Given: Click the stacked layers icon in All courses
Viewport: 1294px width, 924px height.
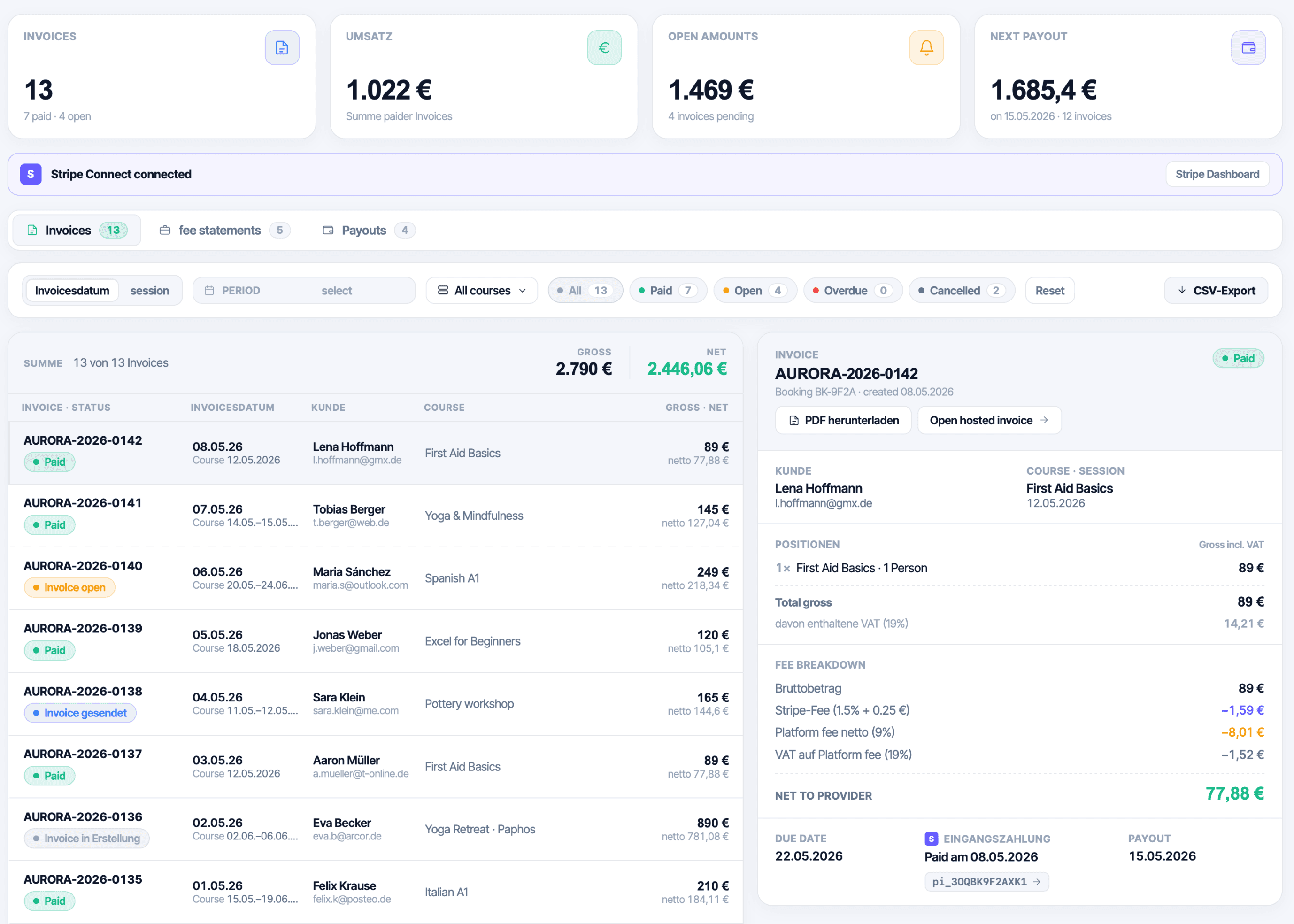Looking at the screenshot, I should 443,290.
